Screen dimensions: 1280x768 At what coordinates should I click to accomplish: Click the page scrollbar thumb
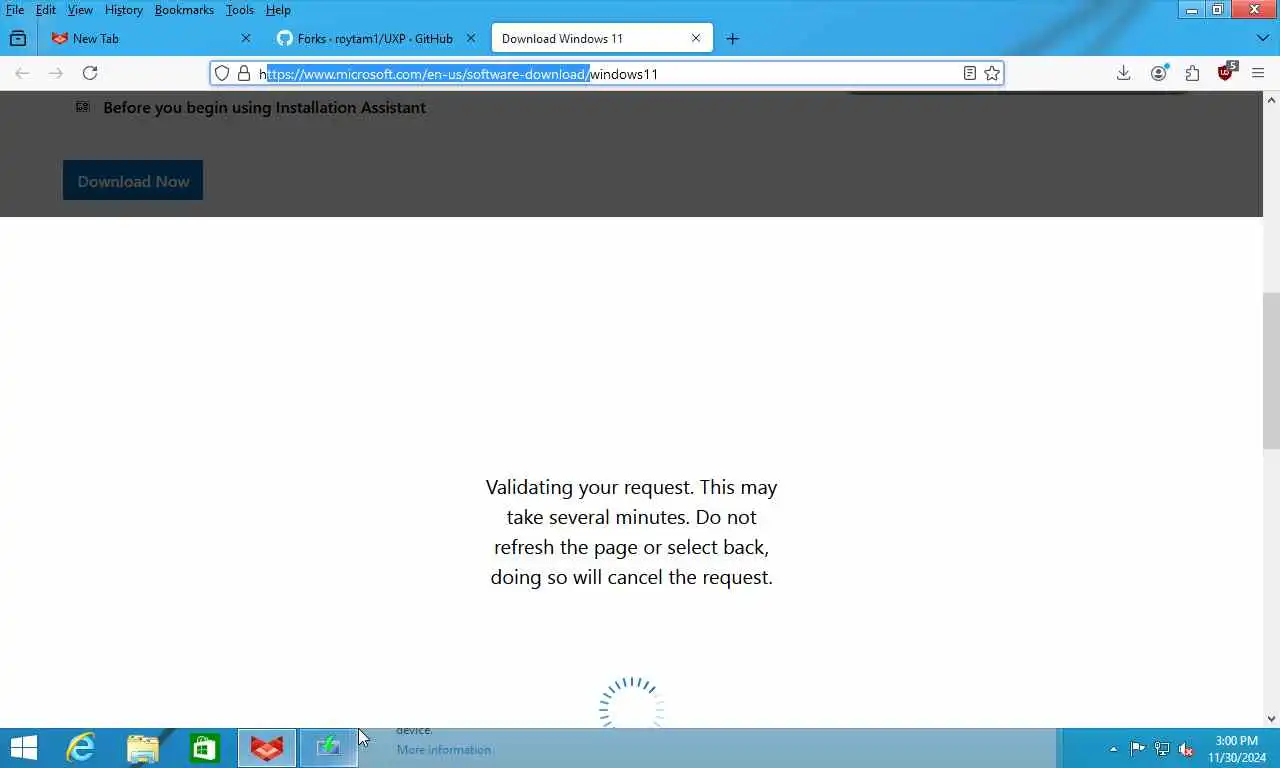pyautogui.click(x=1271, y=371)
